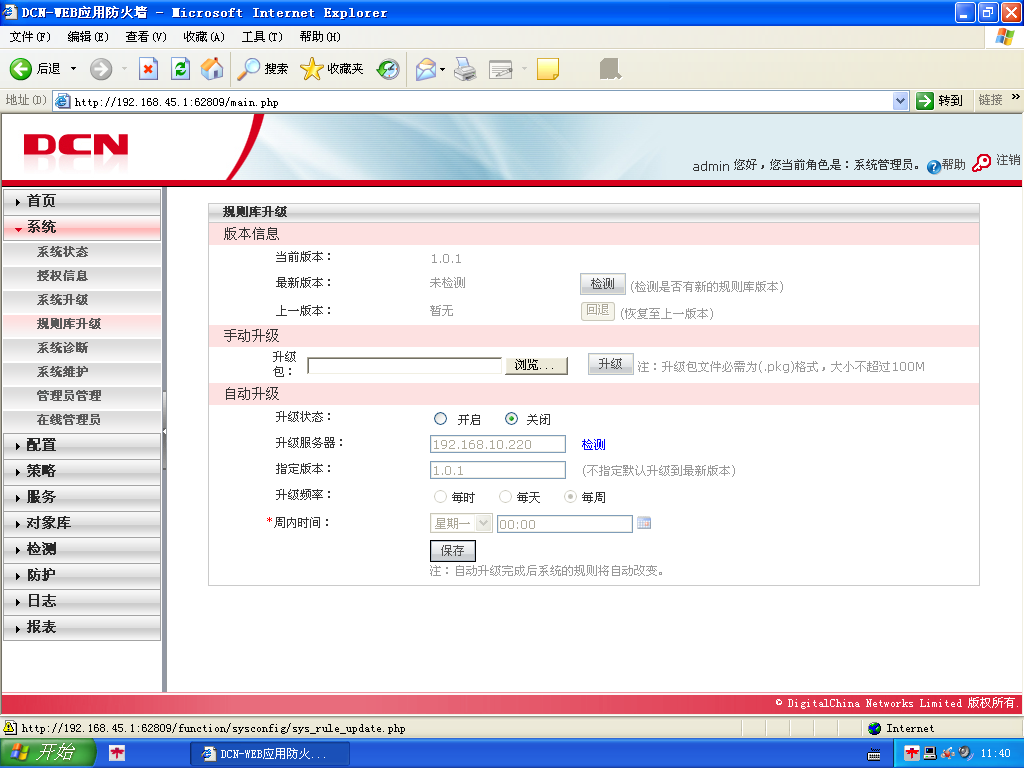1024x768 pixels.
Task: Select the 开启 (enable) upgrade status radio
Action: (x=441, y=419)
